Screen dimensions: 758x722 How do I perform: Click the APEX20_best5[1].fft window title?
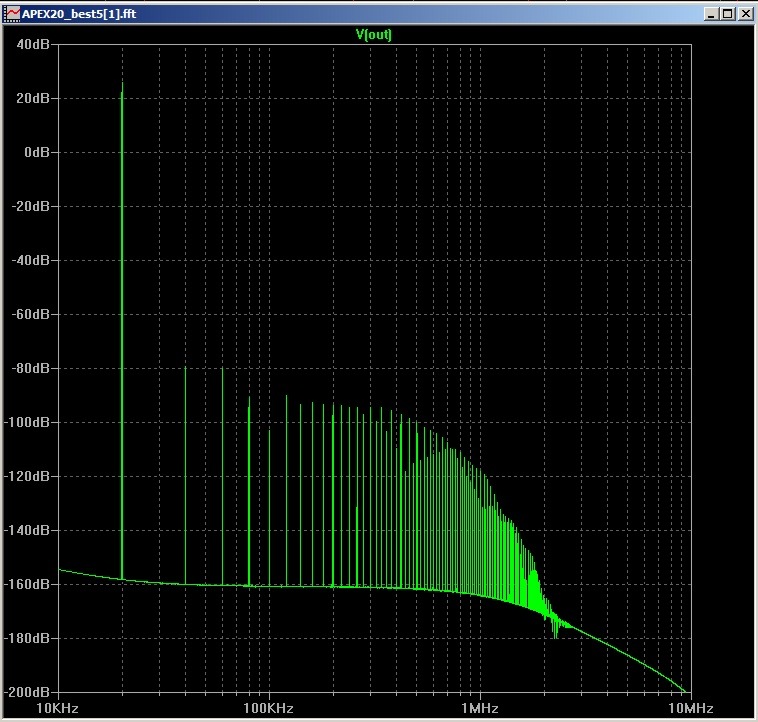tap(79, 14)
